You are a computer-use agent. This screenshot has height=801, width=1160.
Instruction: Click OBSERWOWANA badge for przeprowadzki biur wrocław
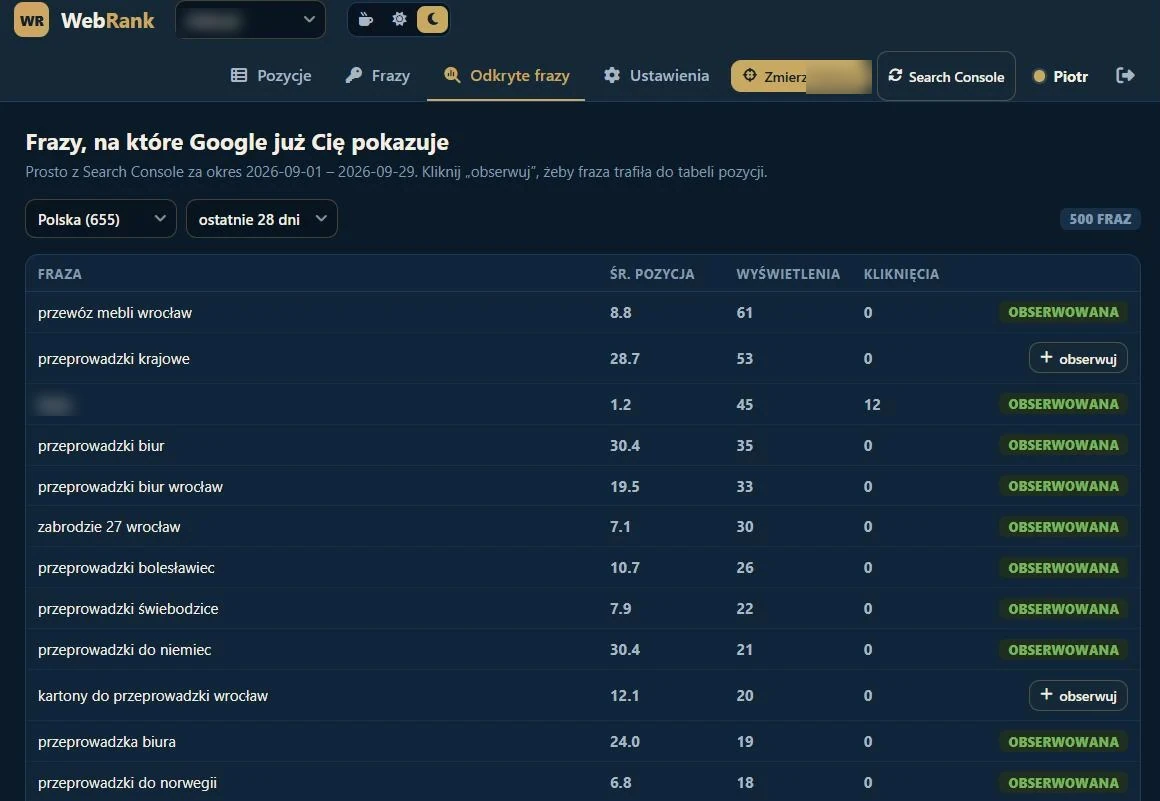(x=1063, y=486)
